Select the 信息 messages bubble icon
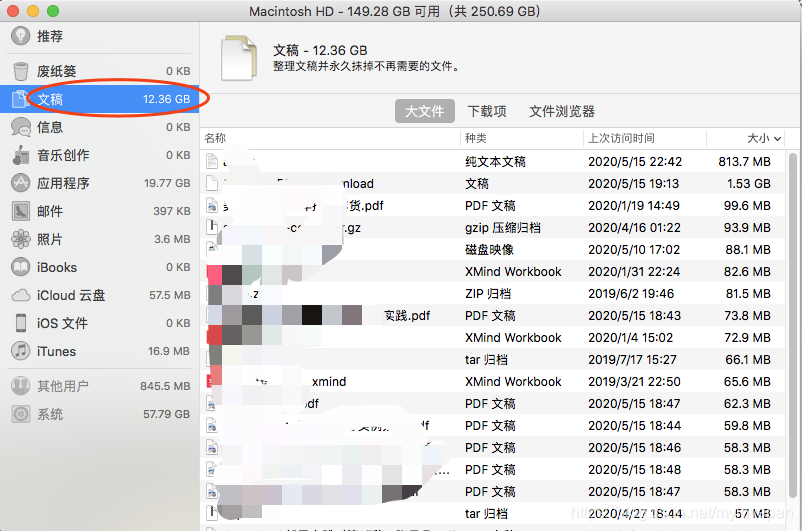This screenshot has width=802, height=531. pos(20,127)
